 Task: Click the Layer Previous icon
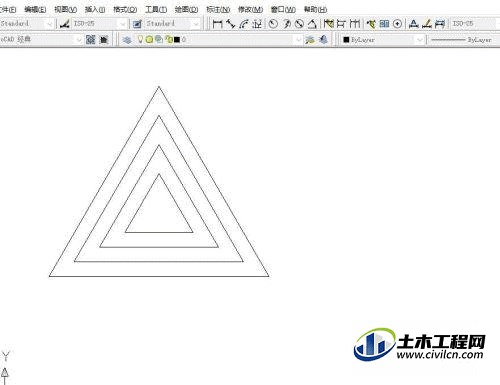323,40
